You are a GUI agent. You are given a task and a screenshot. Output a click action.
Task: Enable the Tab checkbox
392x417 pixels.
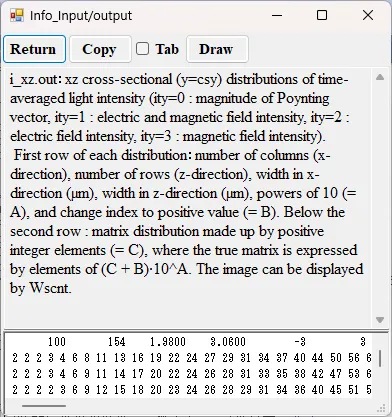[x=142, y=49]
